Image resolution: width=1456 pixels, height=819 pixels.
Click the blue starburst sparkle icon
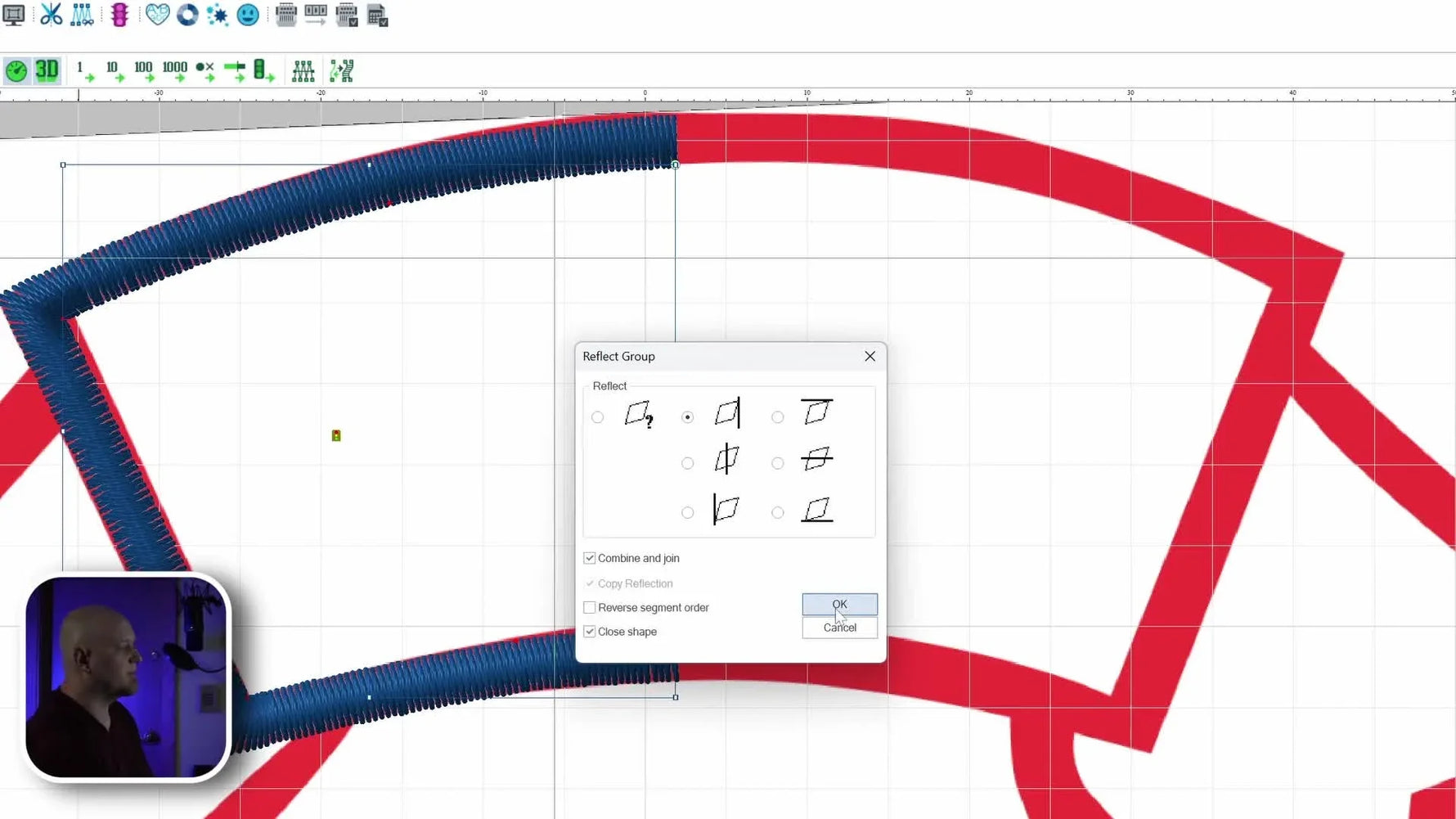click(x=218, y=15)
